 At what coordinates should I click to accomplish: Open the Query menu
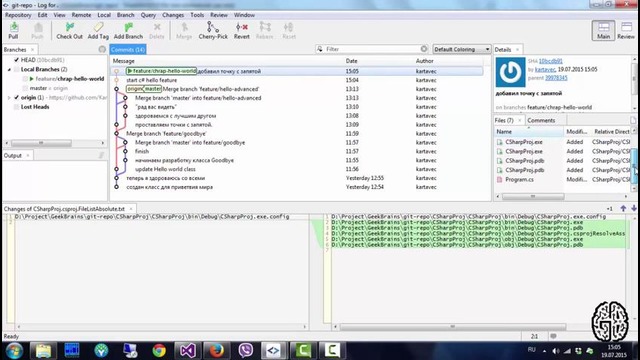[x=148, y=15]
